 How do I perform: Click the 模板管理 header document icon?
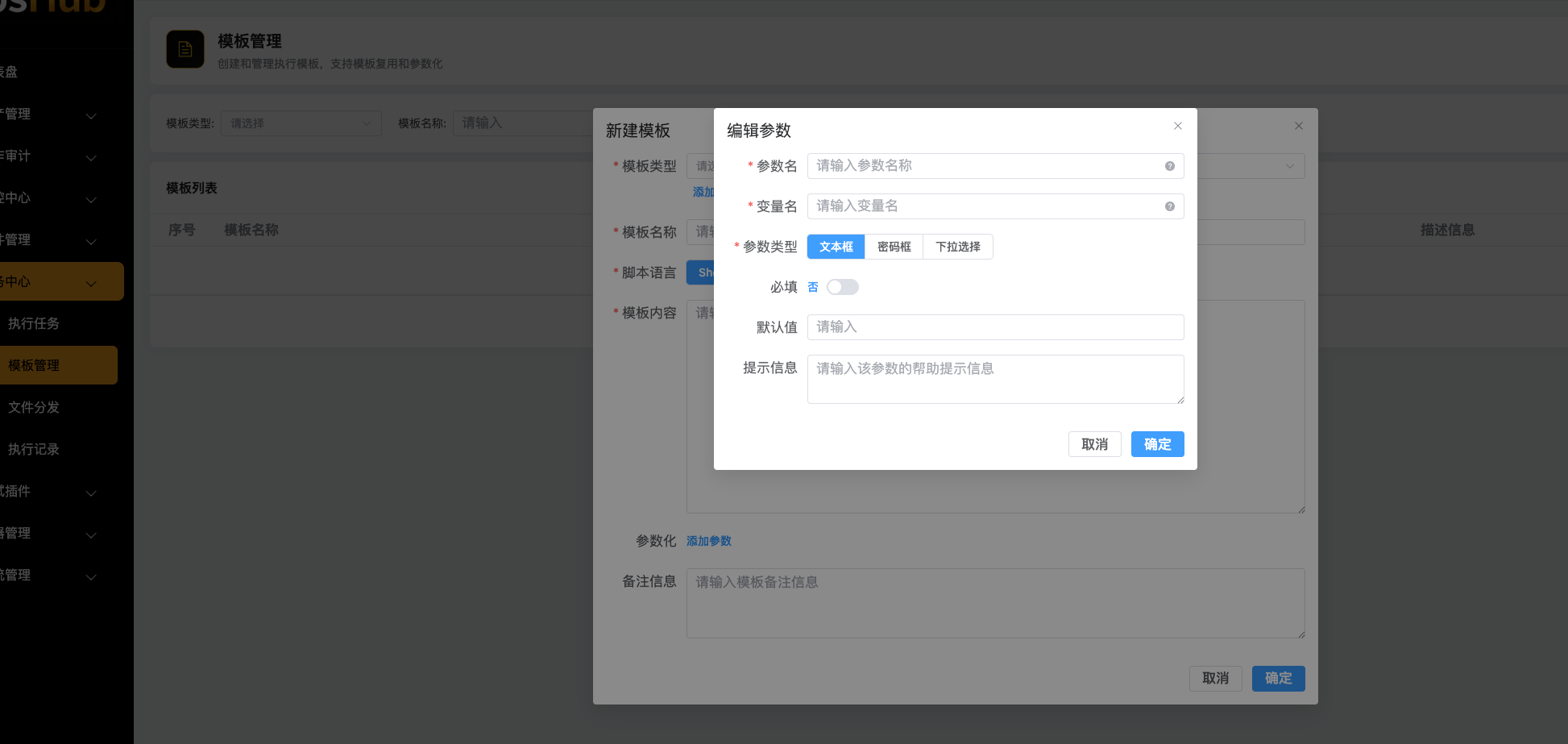(185, 49)
